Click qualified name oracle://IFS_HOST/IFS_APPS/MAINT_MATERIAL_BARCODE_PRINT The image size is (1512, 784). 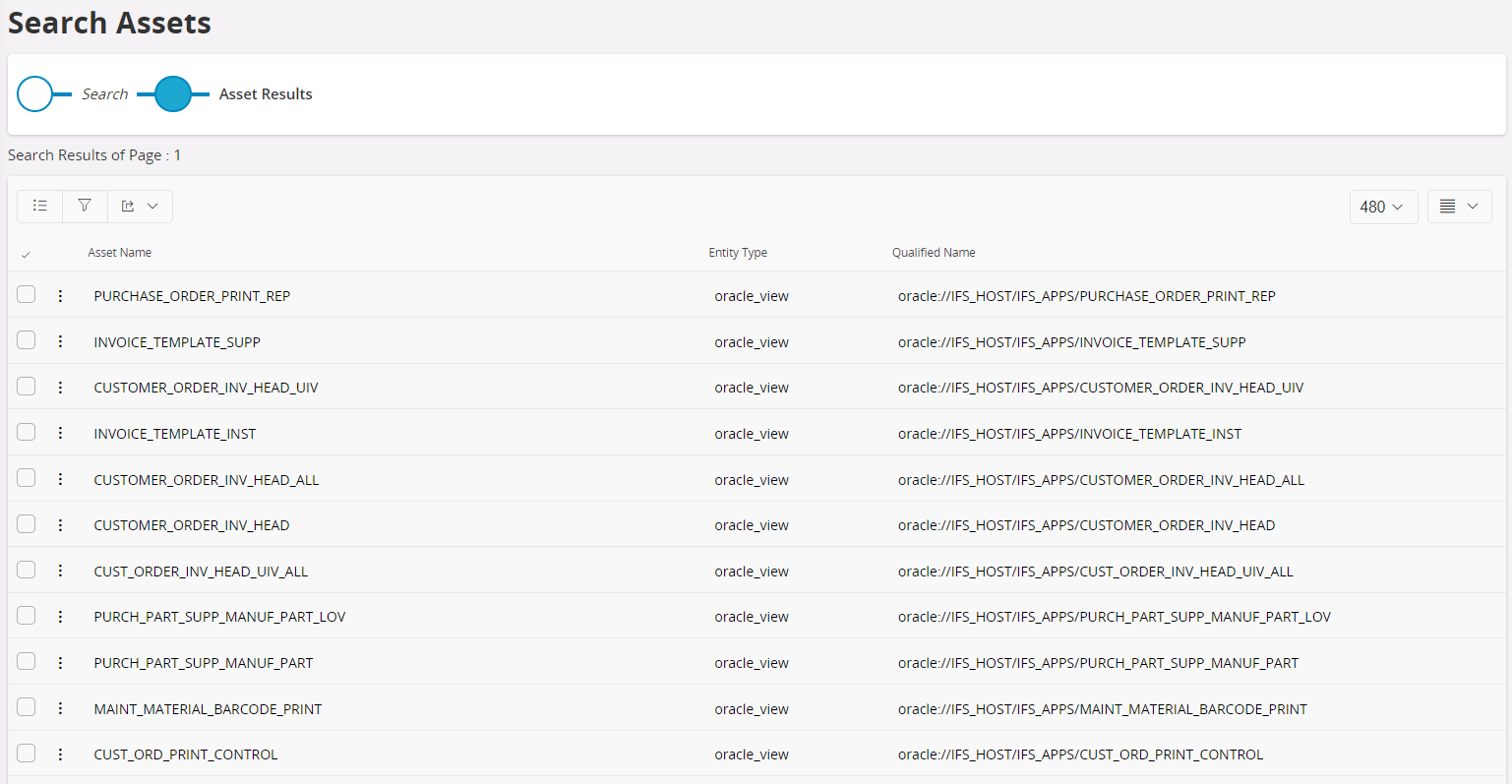pos(1103,709)
